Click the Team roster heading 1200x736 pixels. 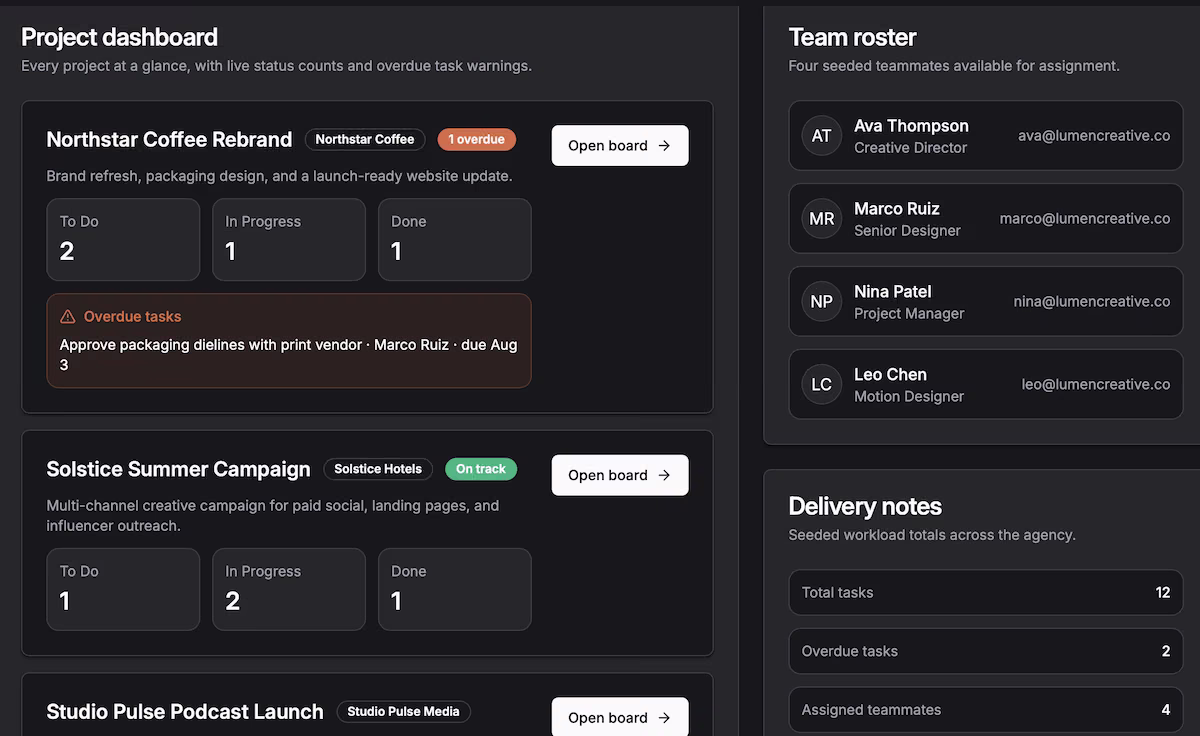coord(852,37)
